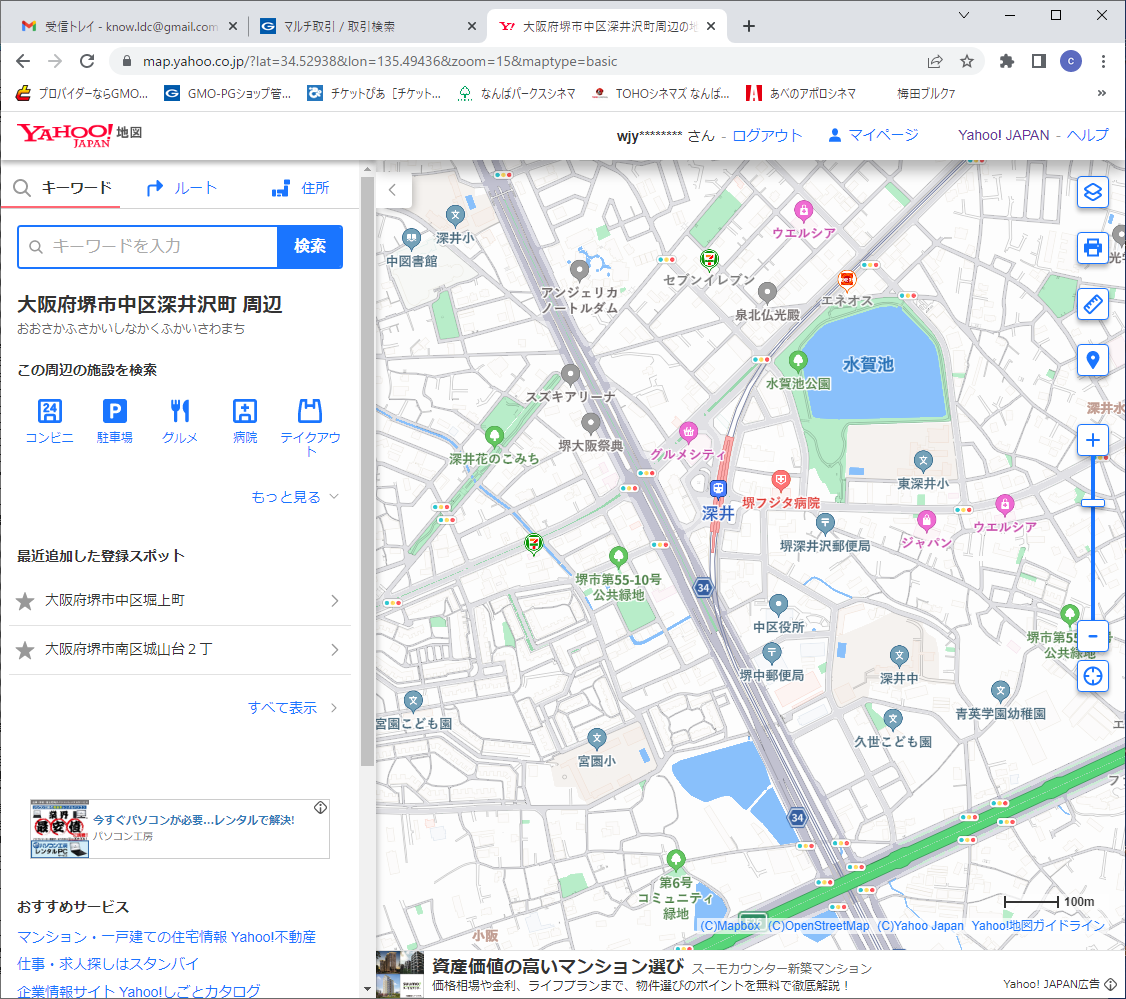The image size is (1126, 999).
Task: Click the print map icon
Action: (x=1093, y=247)
